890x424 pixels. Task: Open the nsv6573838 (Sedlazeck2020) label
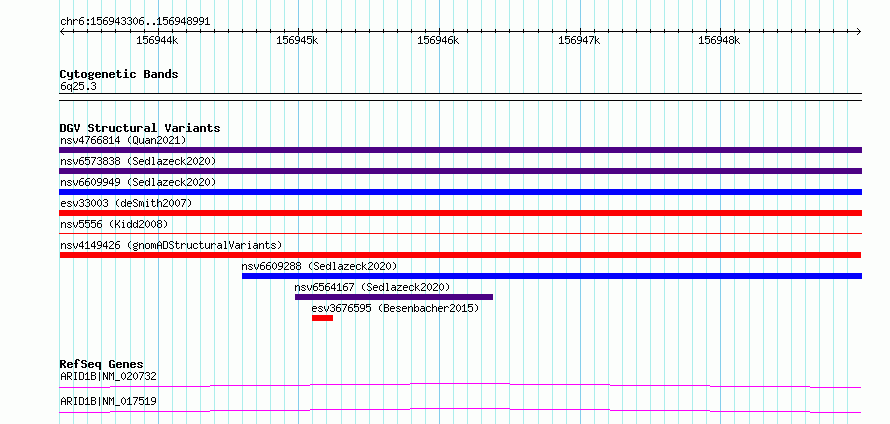point(138,161)
